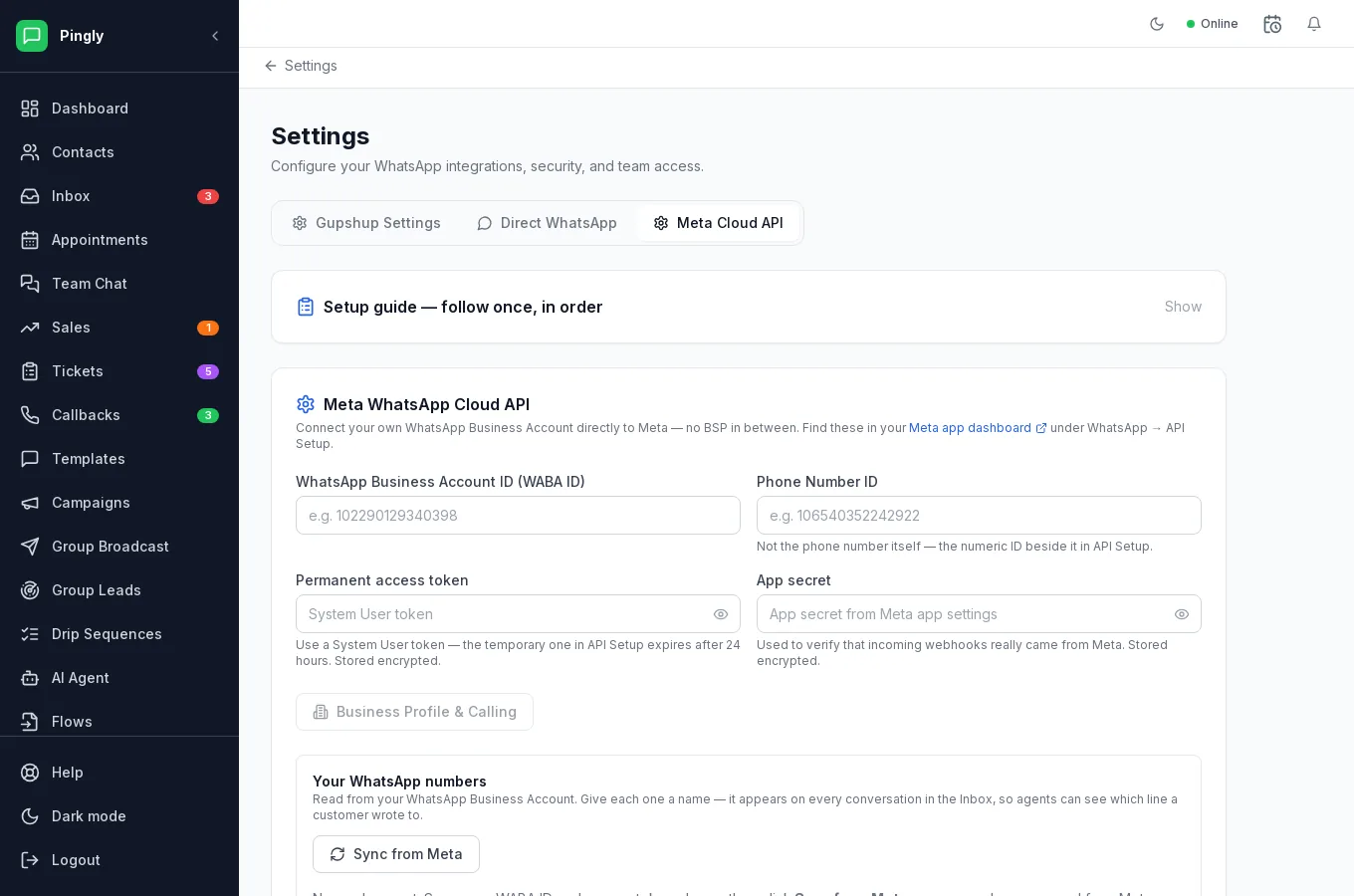Click the App secret input field

(979, 614)
